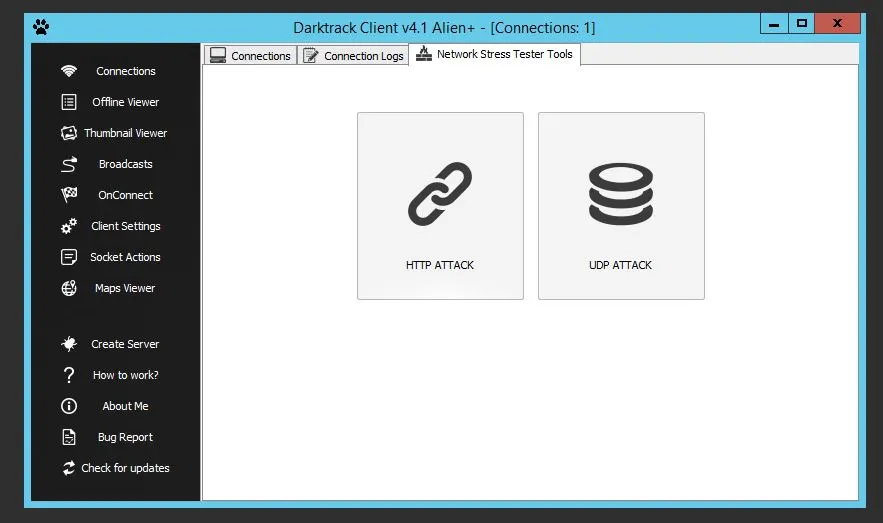The height and width of the screenshot is (523, 883).
Task: Maximize the Darktrack Client window
Action: 801,24
